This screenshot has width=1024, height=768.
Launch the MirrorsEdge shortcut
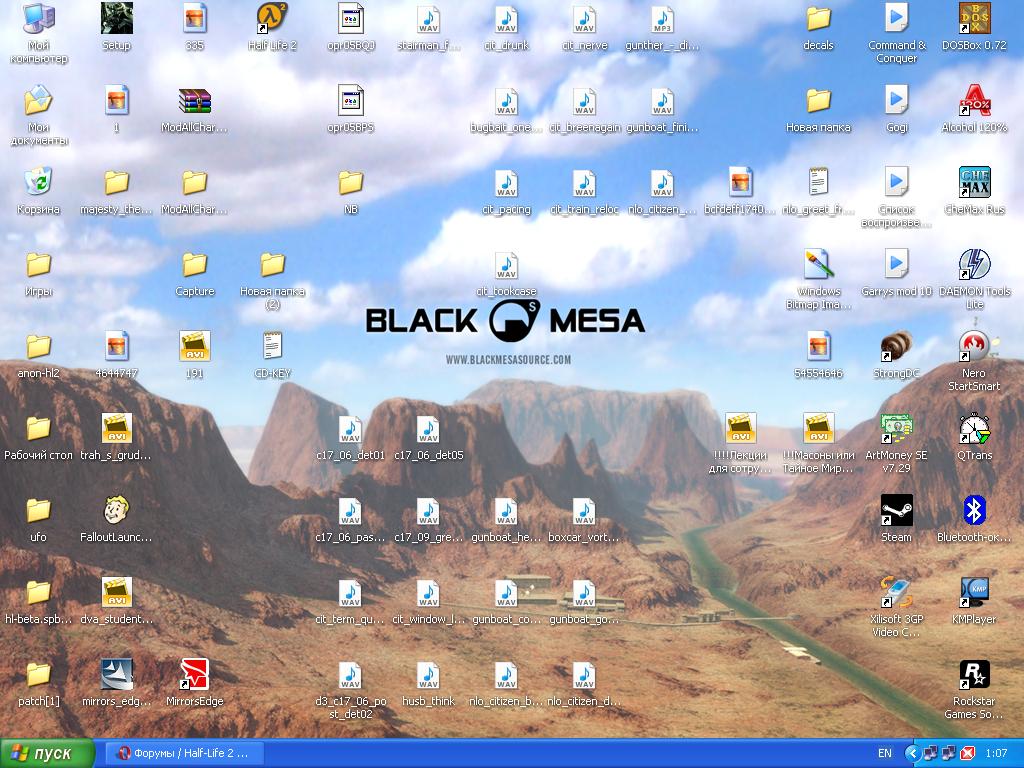195,674
